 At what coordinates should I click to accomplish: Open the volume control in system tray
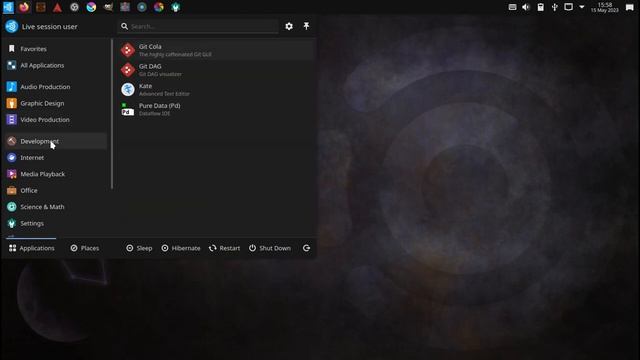(526, 7)
